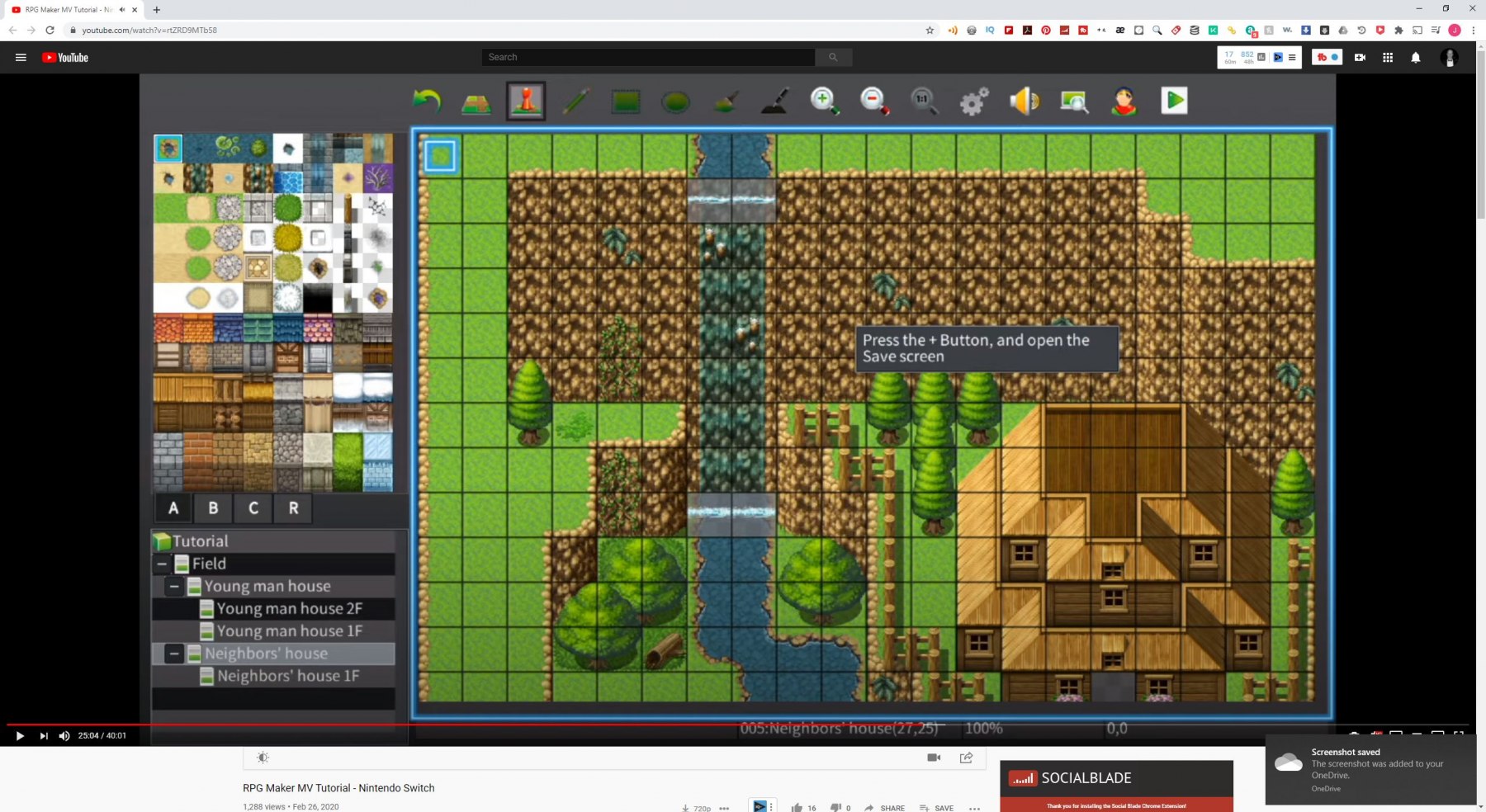Open the Chrome three-dot menu
The image size is (1486, 812).
[x=1473, y=30]
